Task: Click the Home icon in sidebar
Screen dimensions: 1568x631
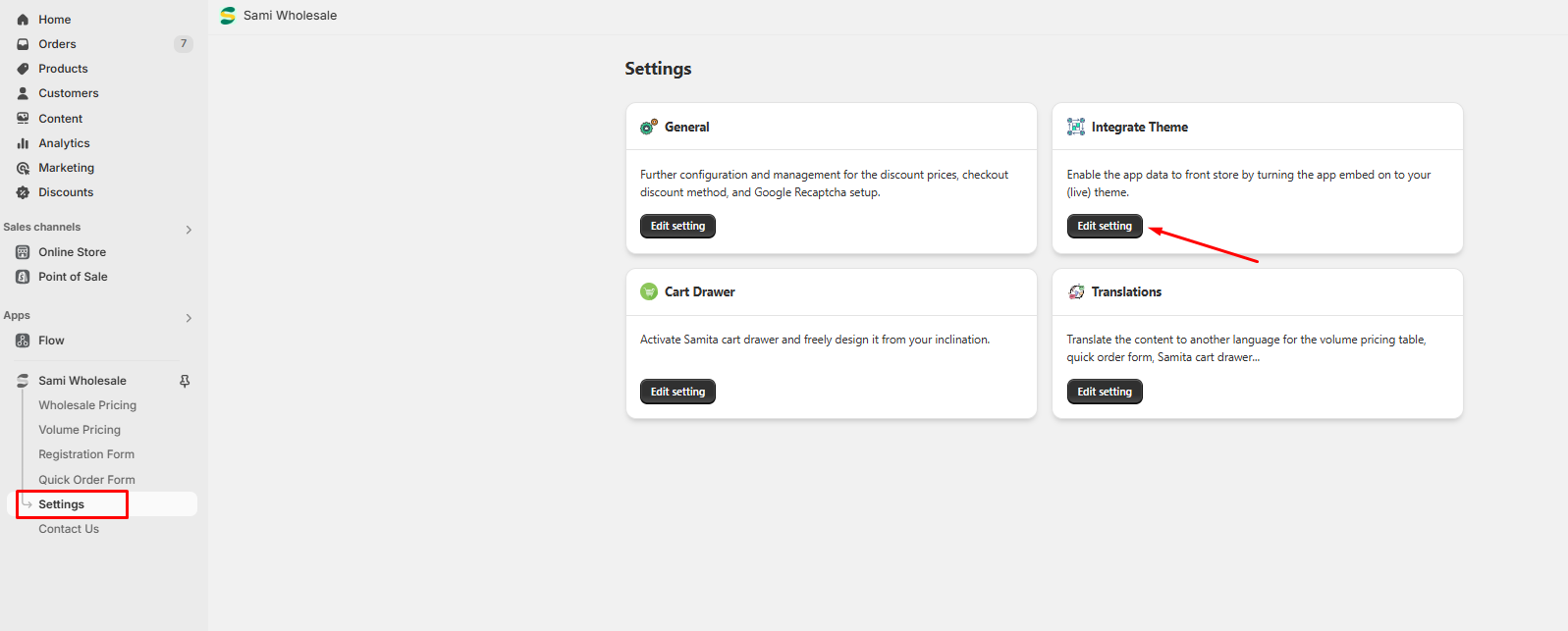Action: coord(23,20)
